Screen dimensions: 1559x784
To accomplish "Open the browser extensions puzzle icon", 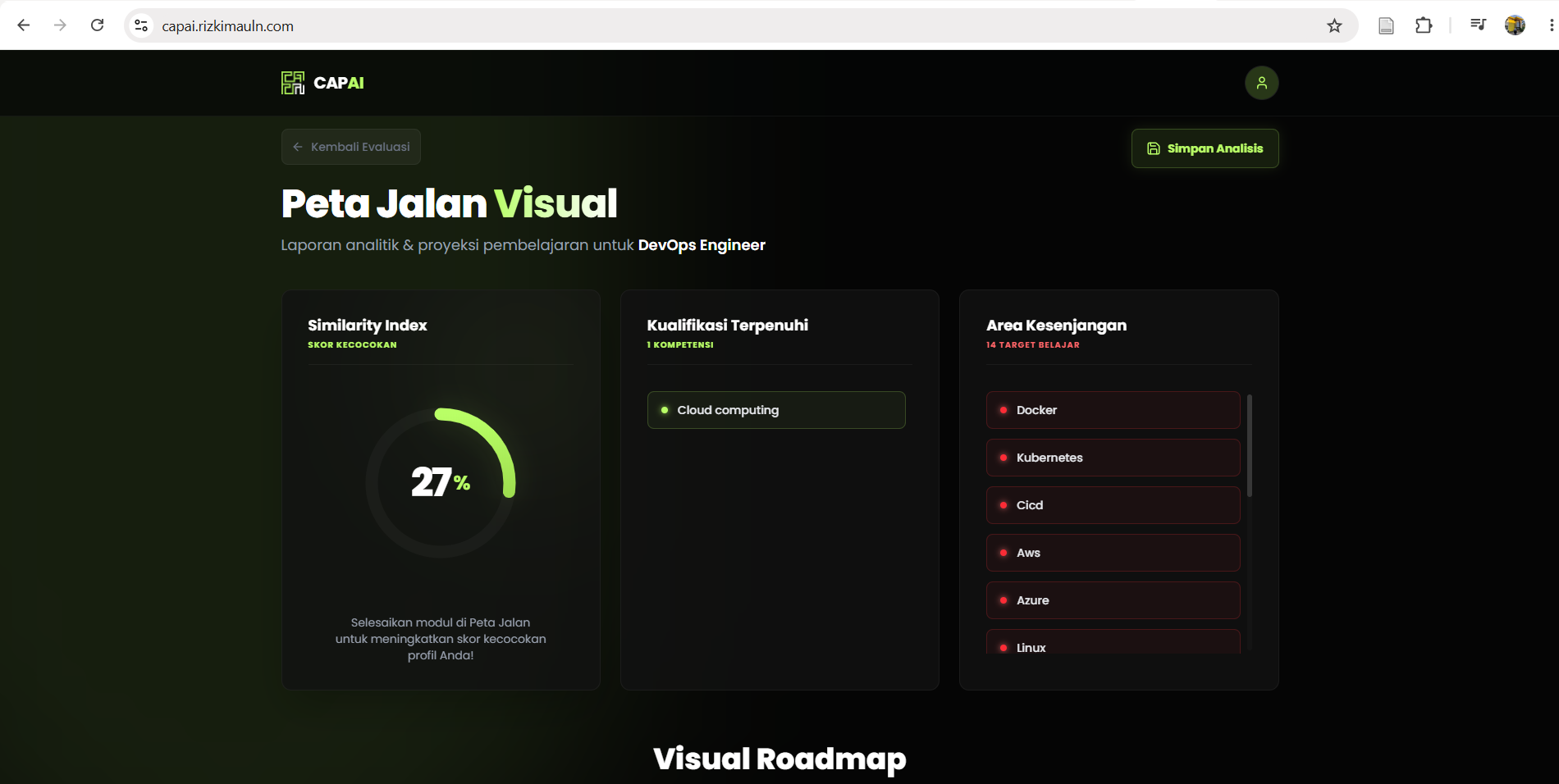I will pyautogui.click(x=1424, y=25).
